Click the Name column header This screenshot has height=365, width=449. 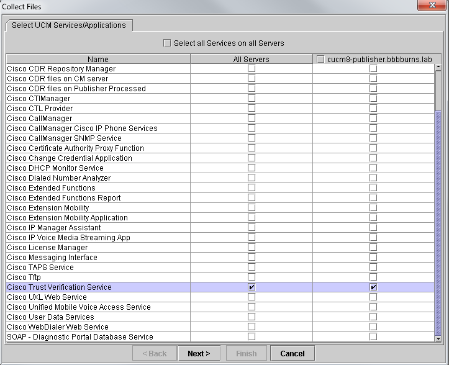coord(98,59)
